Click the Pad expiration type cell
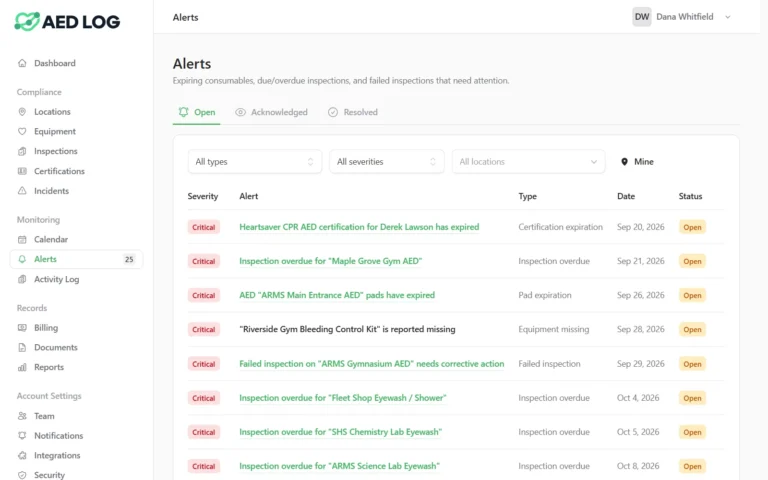768x480 pixels. (x=545, y=295)
